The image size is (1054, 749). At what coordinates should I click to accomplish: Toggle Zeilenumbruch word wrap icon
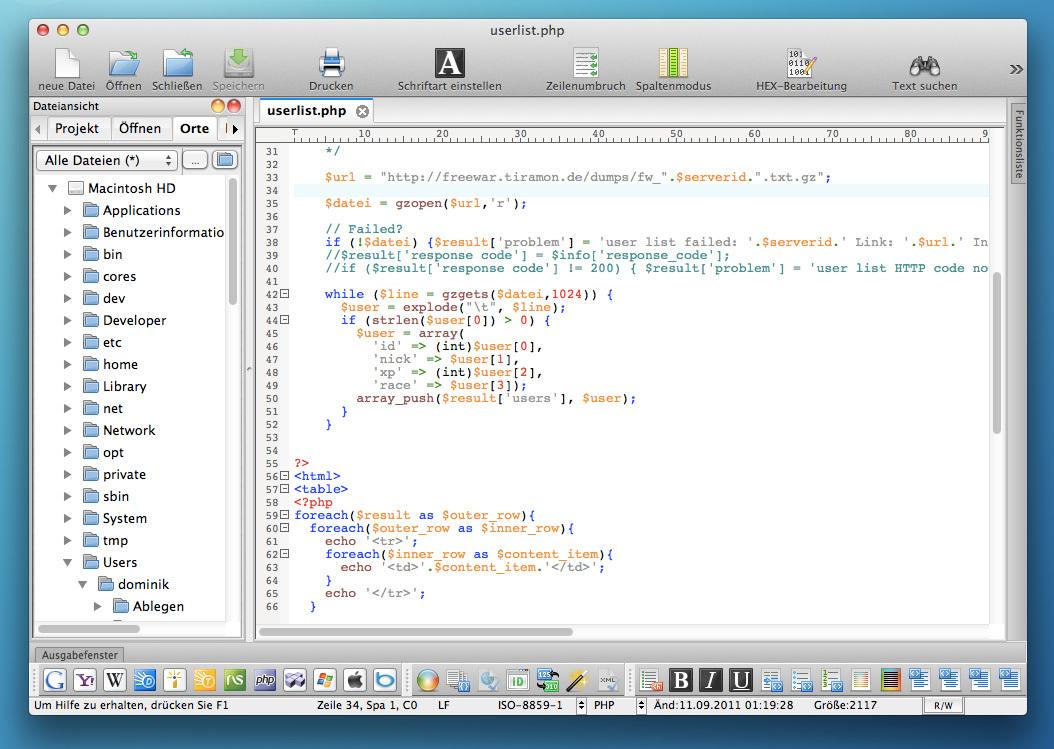click(x=585, y=65)
